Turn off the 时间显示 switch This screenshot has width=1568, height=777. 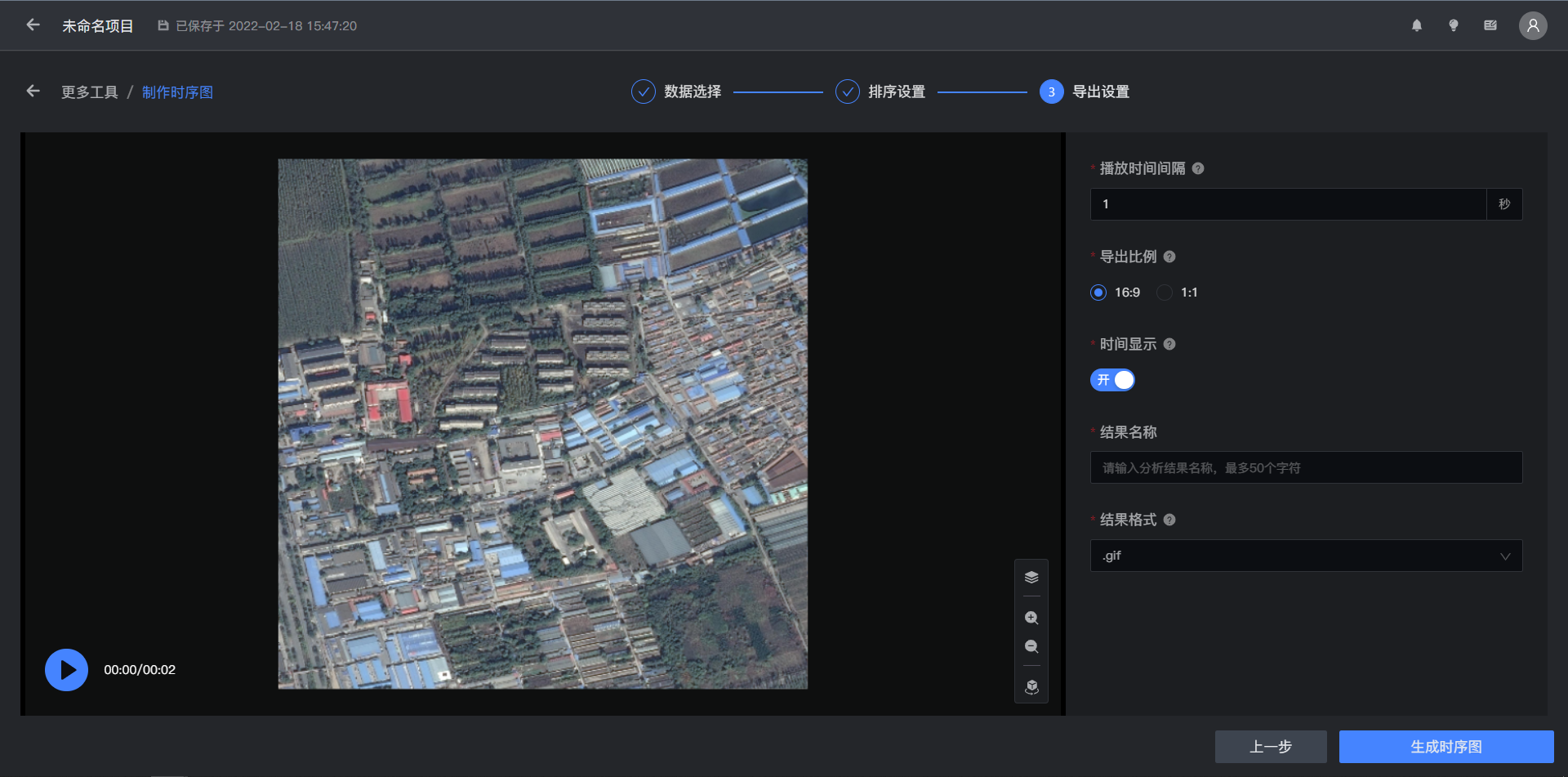[x=1112, y=380]
